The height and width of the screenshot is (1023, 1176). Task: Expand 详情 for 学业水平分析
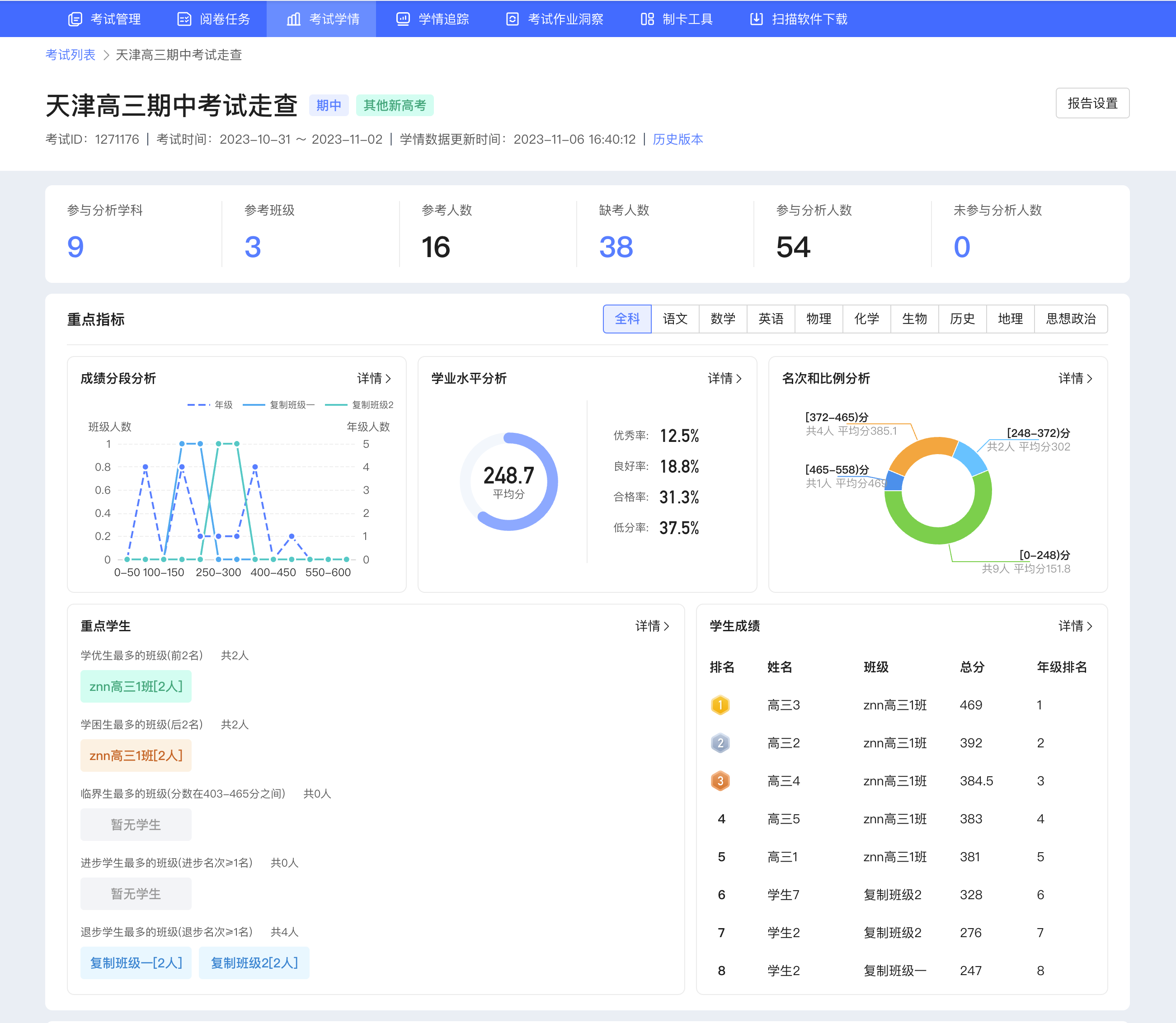pos(725,379)
